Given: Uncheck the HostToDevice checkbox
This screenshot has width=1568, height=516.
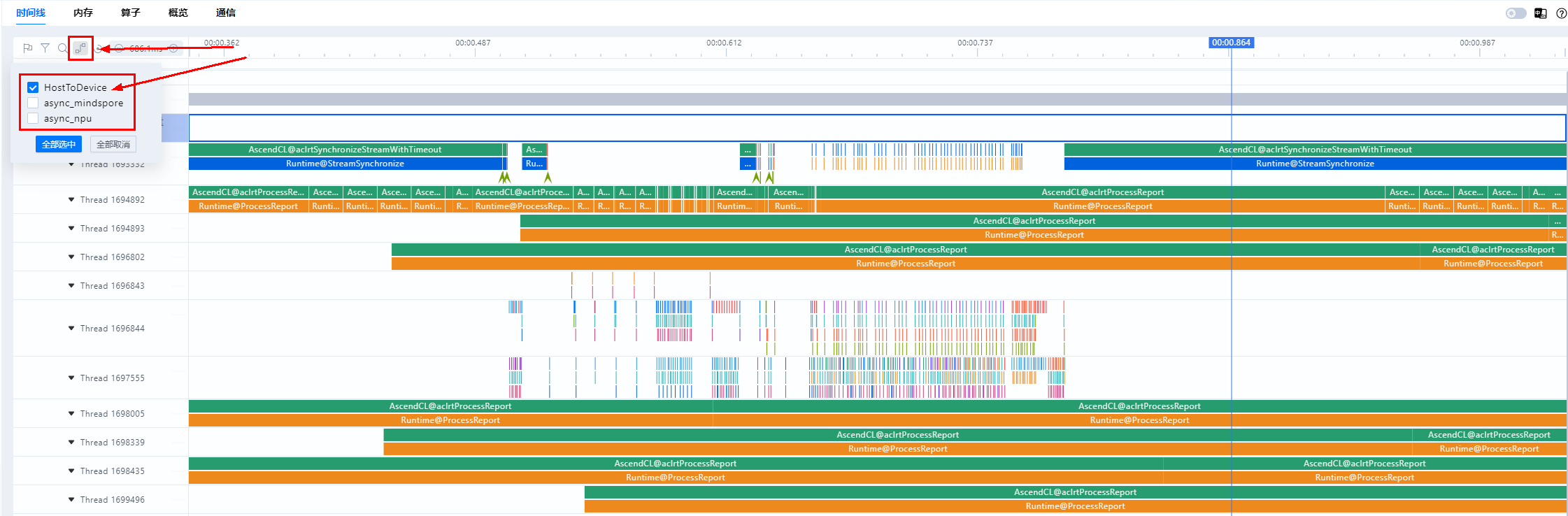Looking at the screenshot, I should 33,87.
